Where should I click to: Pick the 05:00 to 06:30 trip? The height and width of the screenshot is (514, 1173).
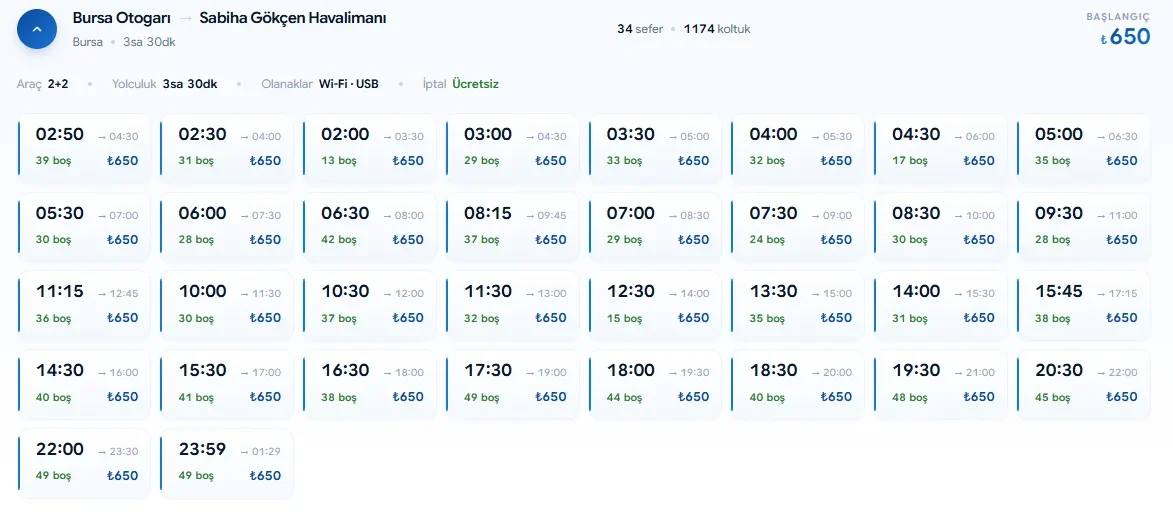pos(1084,148)
